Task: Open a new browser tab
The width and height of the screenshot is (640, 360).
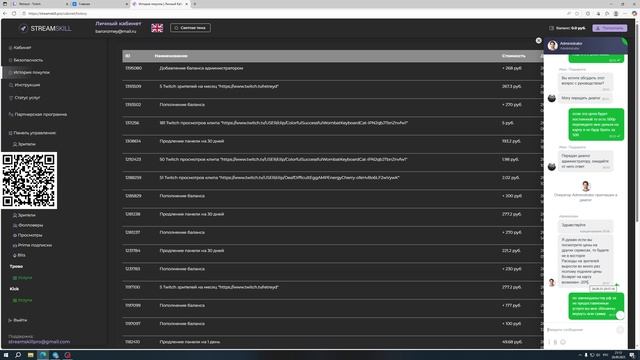Action: [195, 4]
